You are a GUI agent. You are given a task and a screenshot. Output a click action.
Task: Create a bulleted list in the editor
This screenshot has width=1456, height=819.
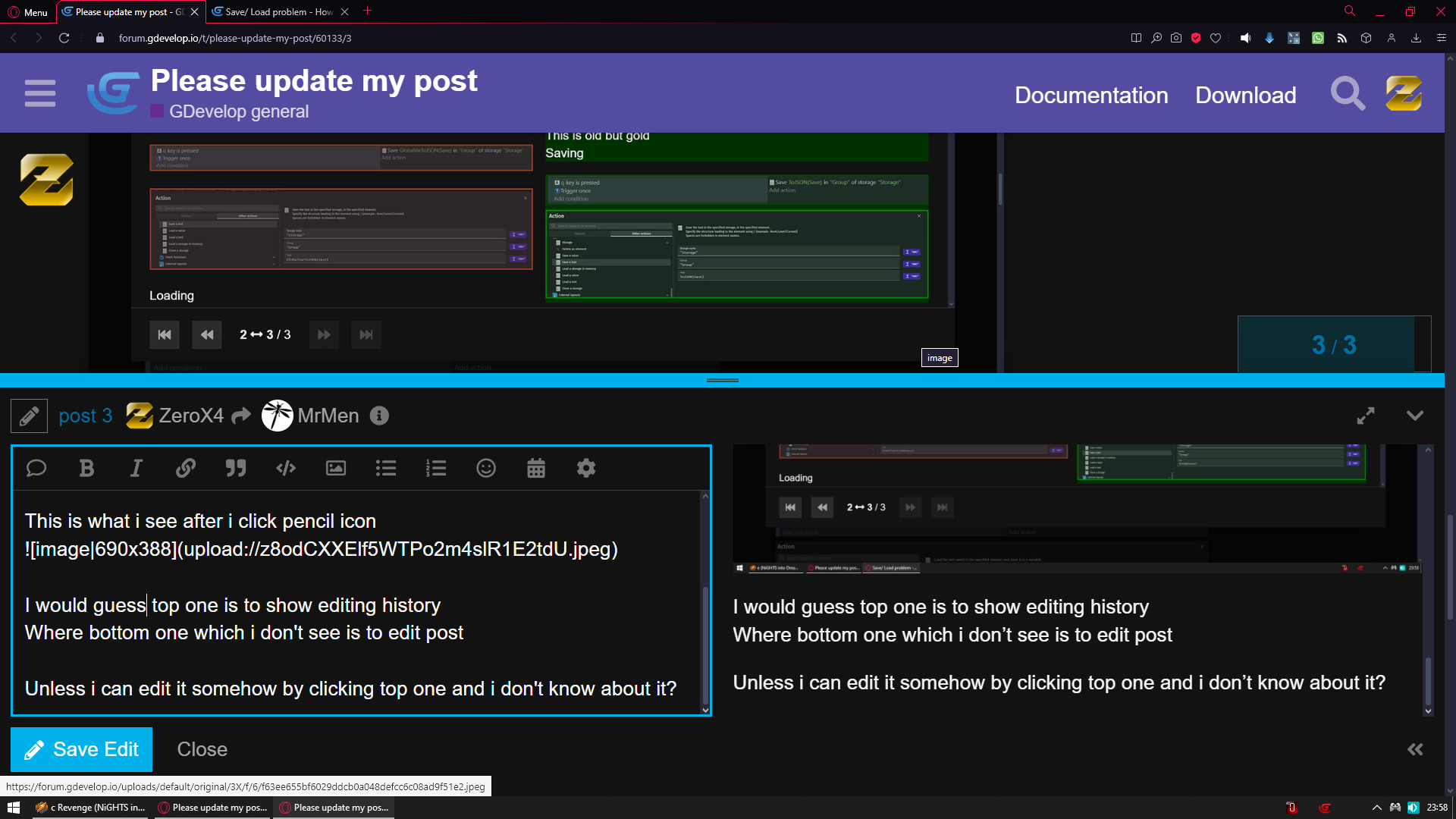386,468
